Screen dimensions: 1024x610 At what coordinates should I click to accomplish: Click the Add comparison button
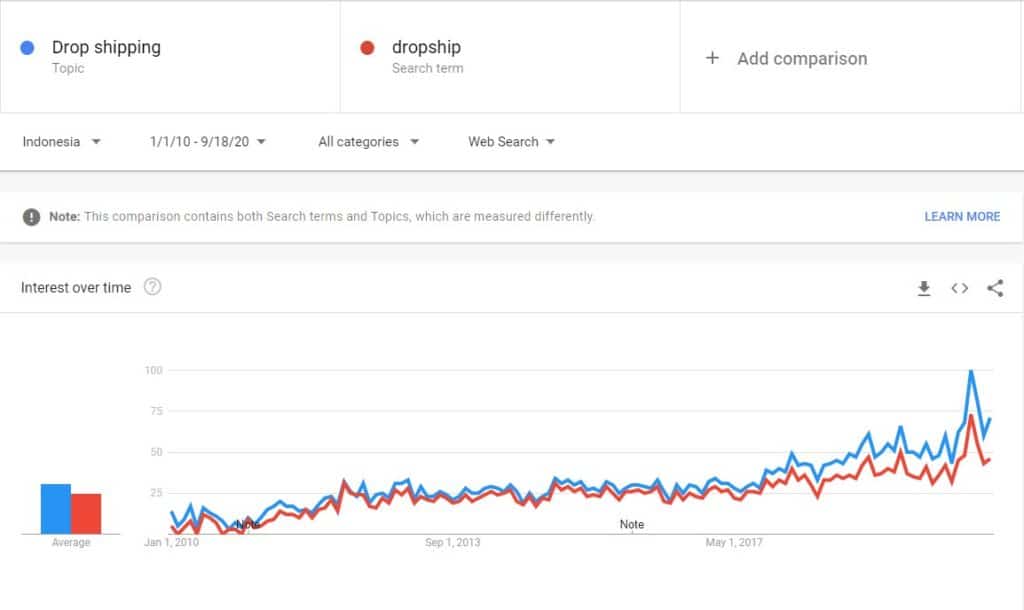802,58
